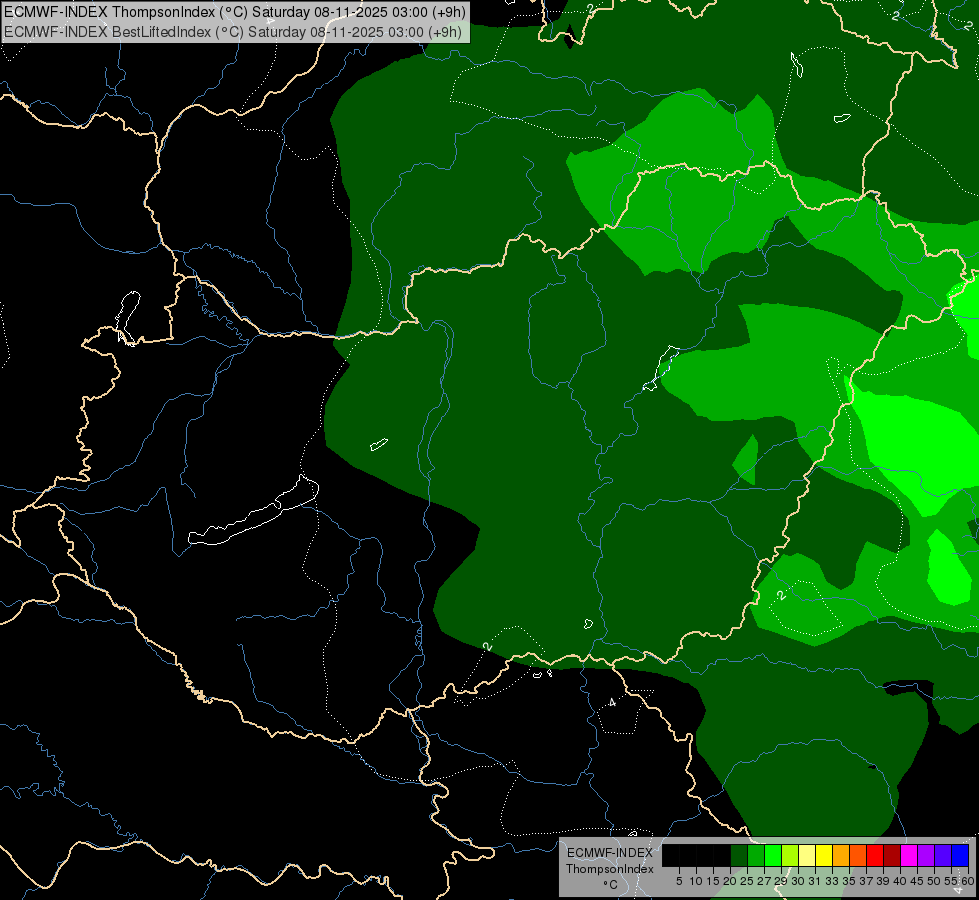Click legend scale value 30
979x900 pixels.
click(798, 881)
